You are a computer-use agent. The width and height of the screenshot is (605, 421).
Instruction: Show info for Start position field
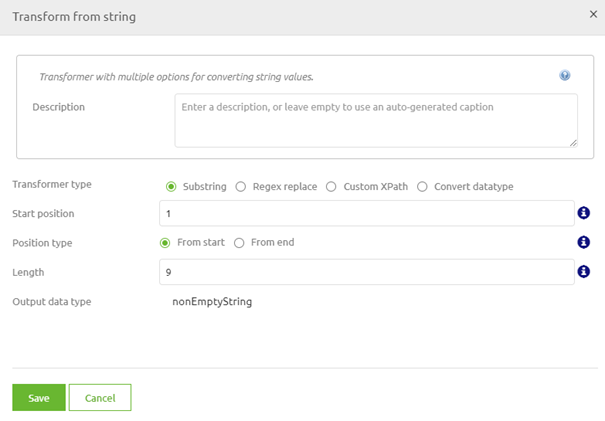click(583, 213)
